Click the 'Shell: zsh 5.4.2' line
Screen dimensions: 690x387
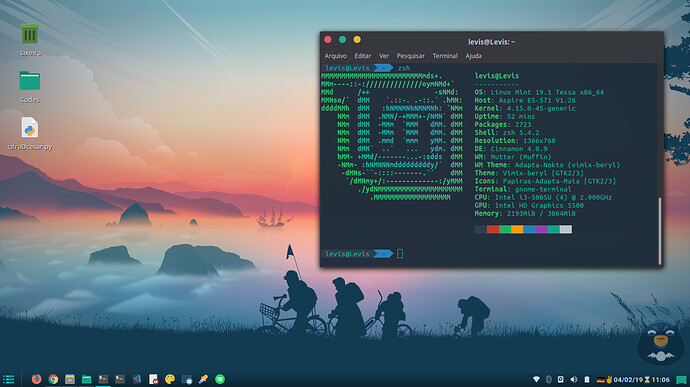coord(507,133)
